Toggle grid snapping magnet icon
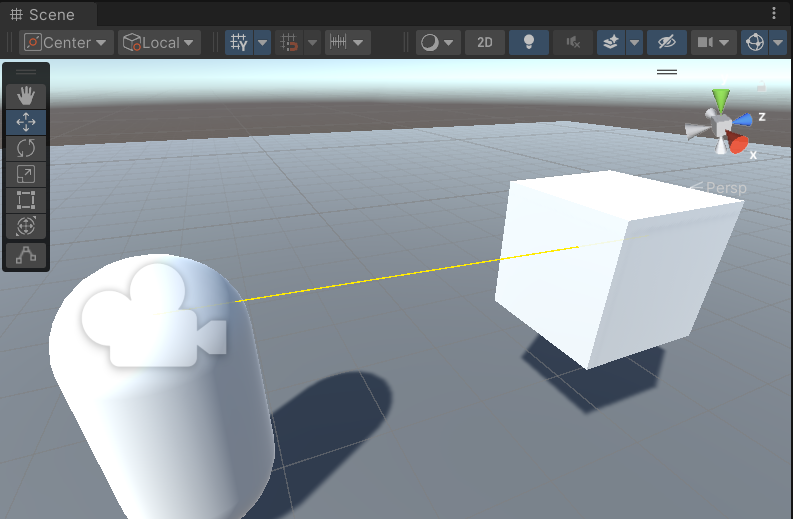The width and height of the screenshot is (793, 519). (x=289, y=42)
